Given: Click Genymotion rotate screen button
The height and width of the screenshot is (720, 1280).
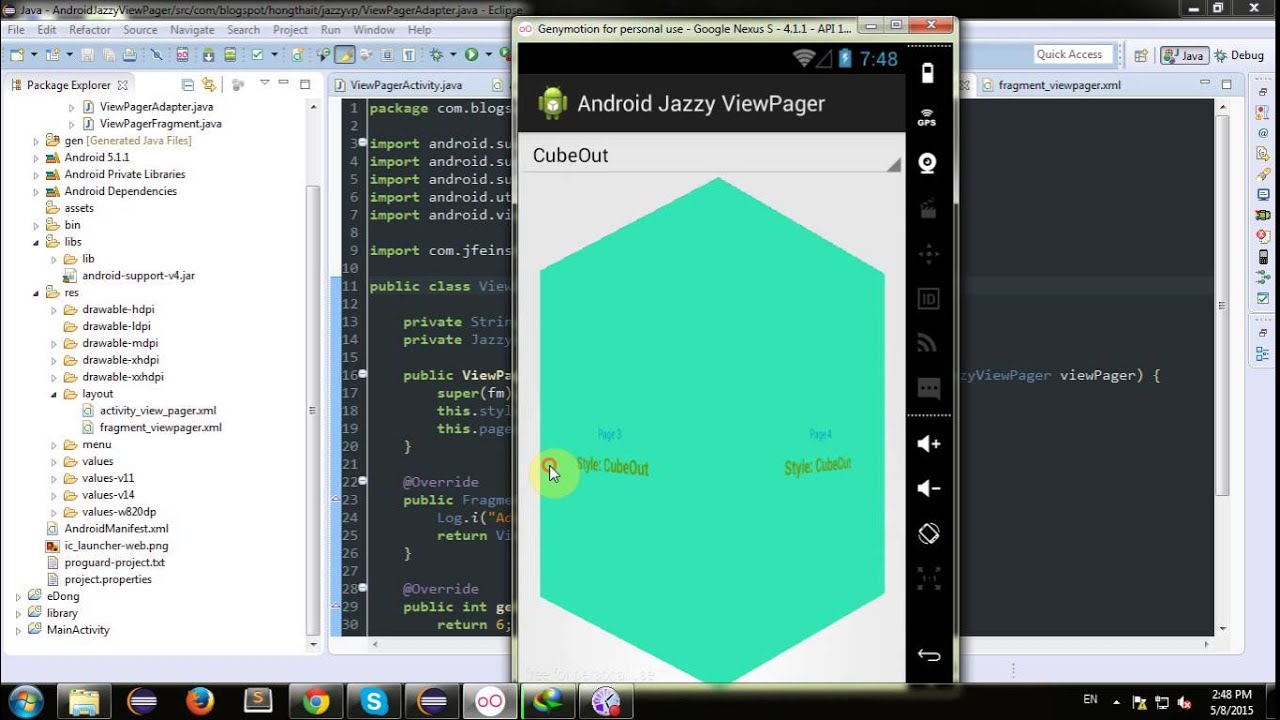Looking at the screenshot, I should point(928,534).
